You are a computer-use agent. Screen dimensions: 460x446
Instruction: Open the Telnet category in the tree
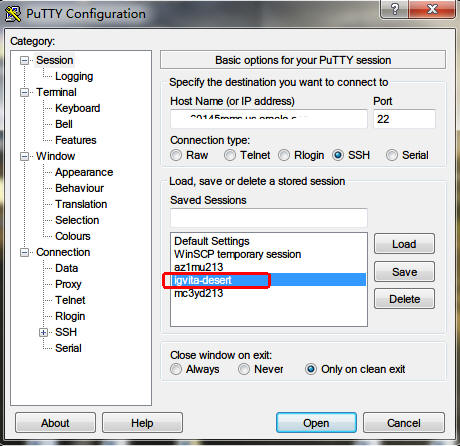point(70,300)
